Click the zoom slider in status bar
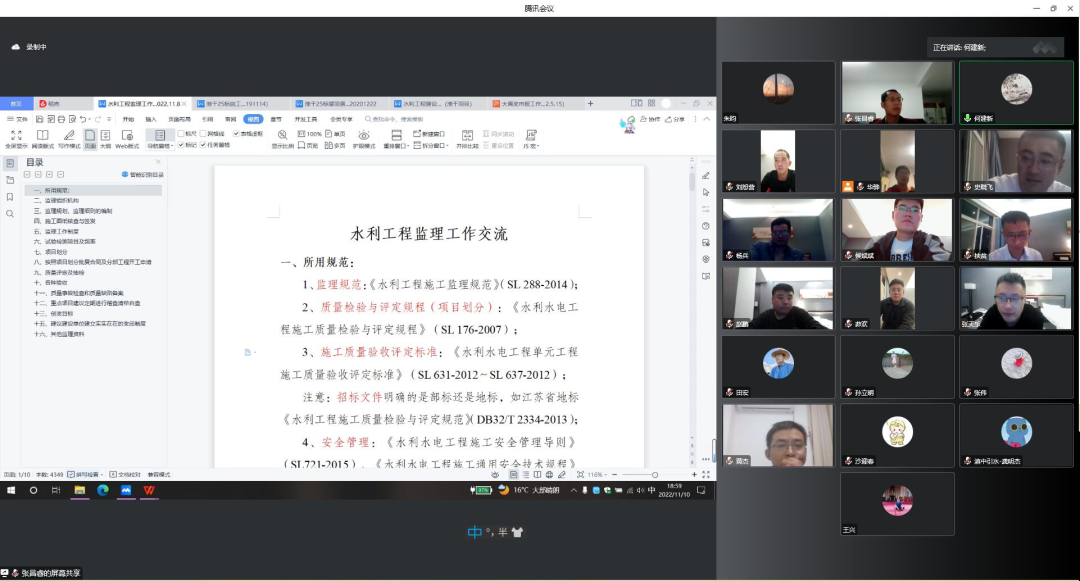Viewport: 1080px width, 581px height. click(x=655, y=474)
